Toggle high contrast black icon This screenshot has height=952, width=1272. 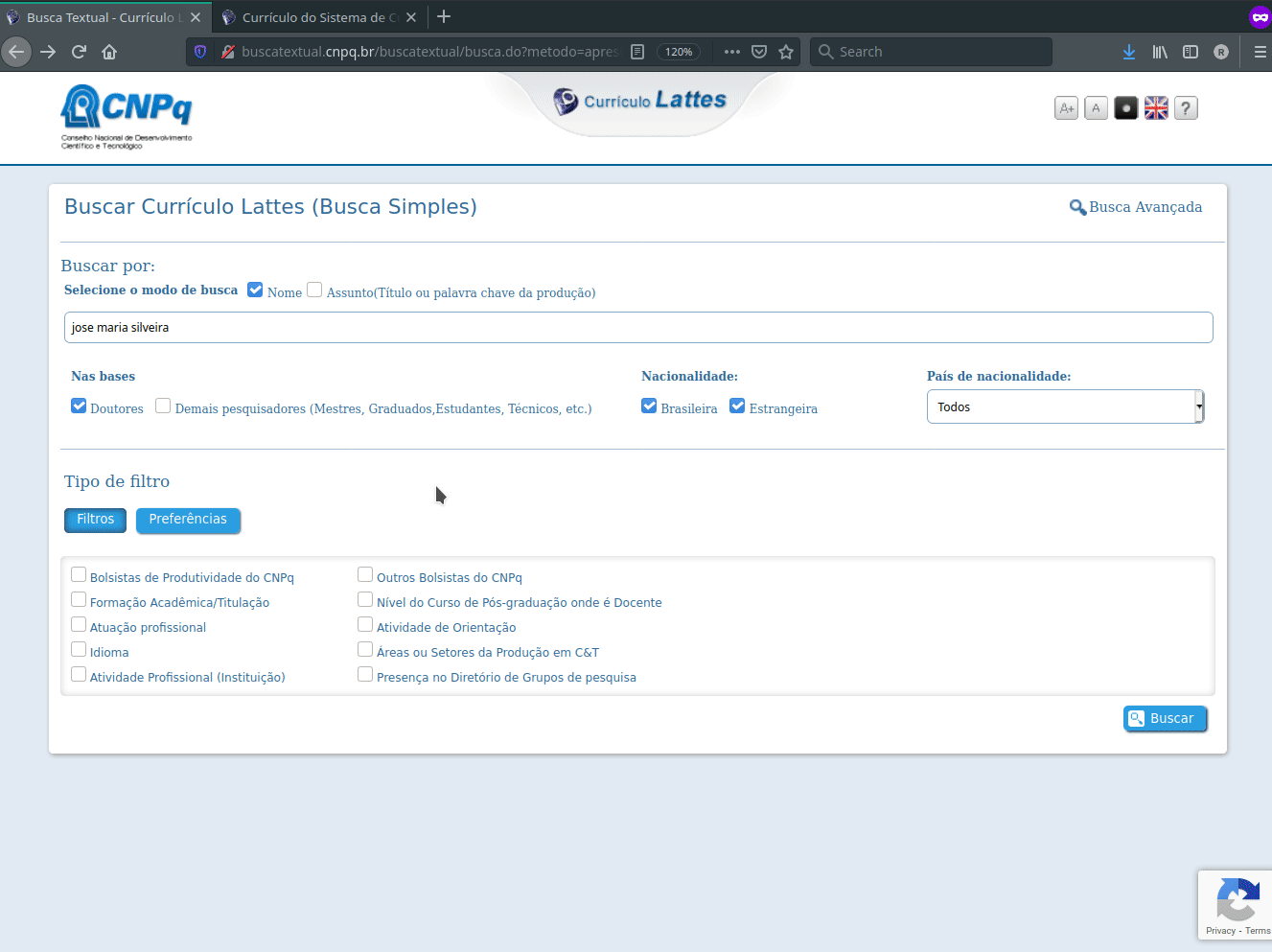1126,108
